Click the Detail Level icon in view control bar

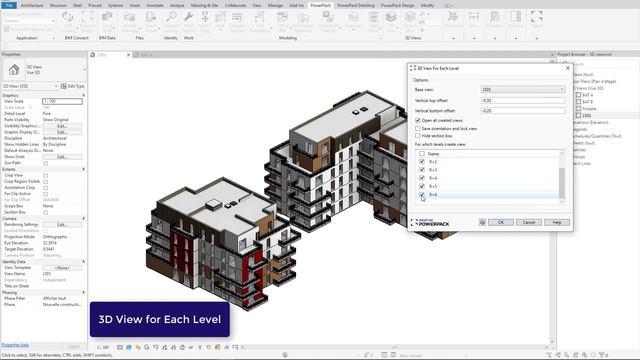click(x=120, y=347)
